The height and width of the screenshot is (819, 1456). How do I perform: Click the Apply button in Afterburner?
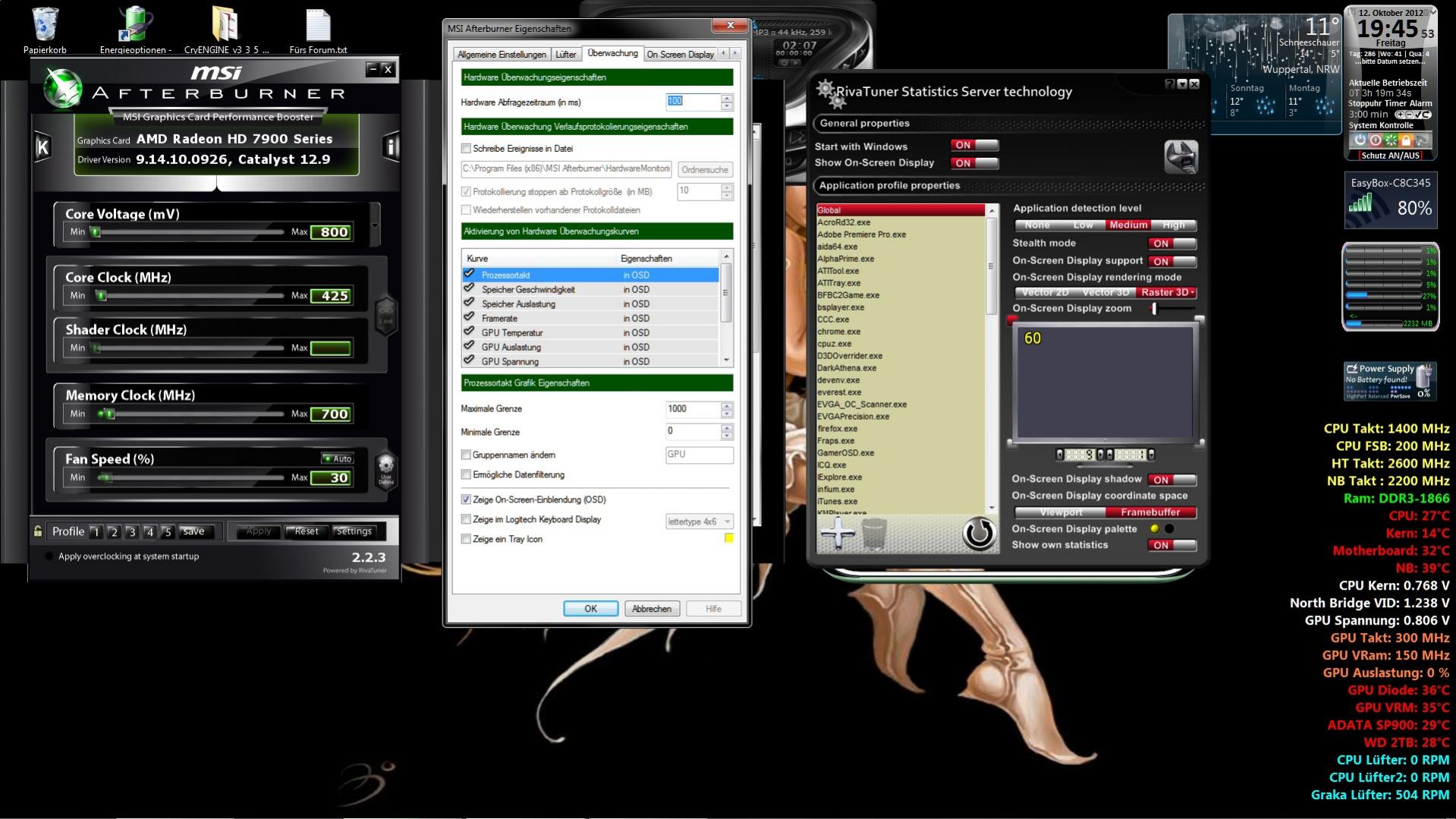tap(258, 531)
